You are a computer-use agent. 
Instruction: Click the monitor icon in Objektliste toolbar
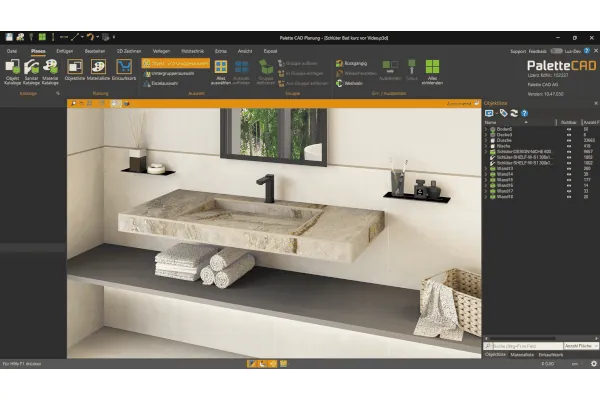coord(489,113)
